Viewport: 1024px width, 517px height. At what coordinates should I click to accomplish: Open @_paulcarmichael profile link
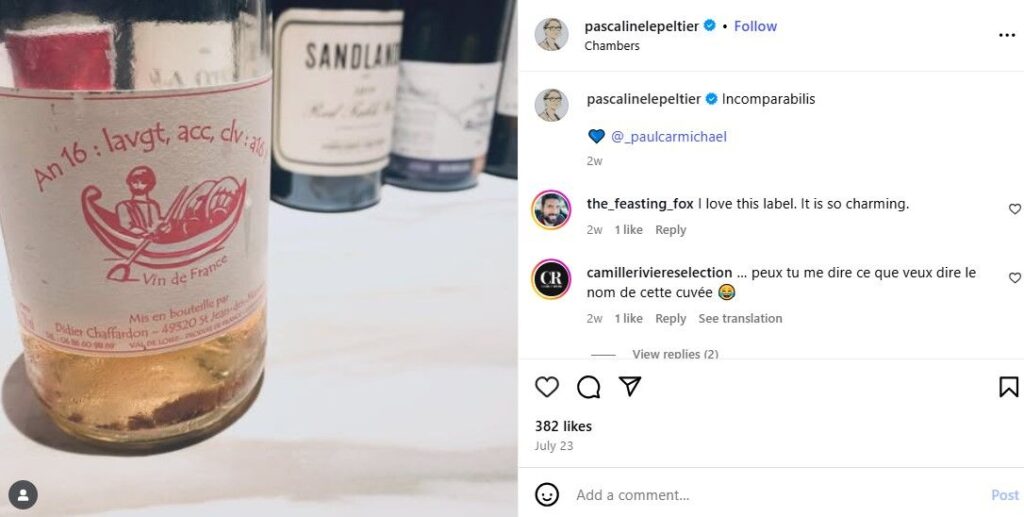(x=669, y=136)
